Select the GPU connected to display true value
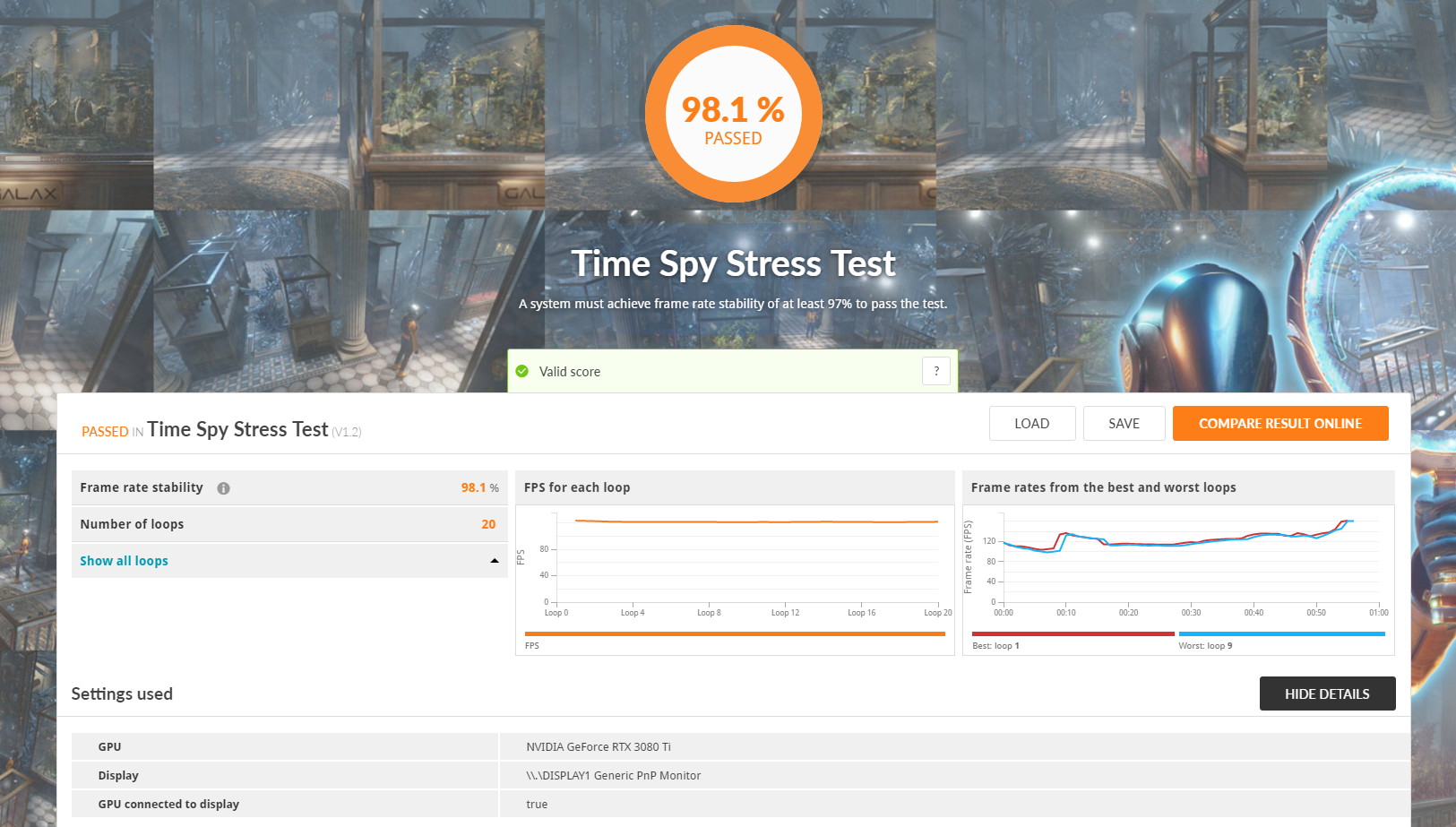Viewport: 1456px width, 827px height. tap(537, 804)
